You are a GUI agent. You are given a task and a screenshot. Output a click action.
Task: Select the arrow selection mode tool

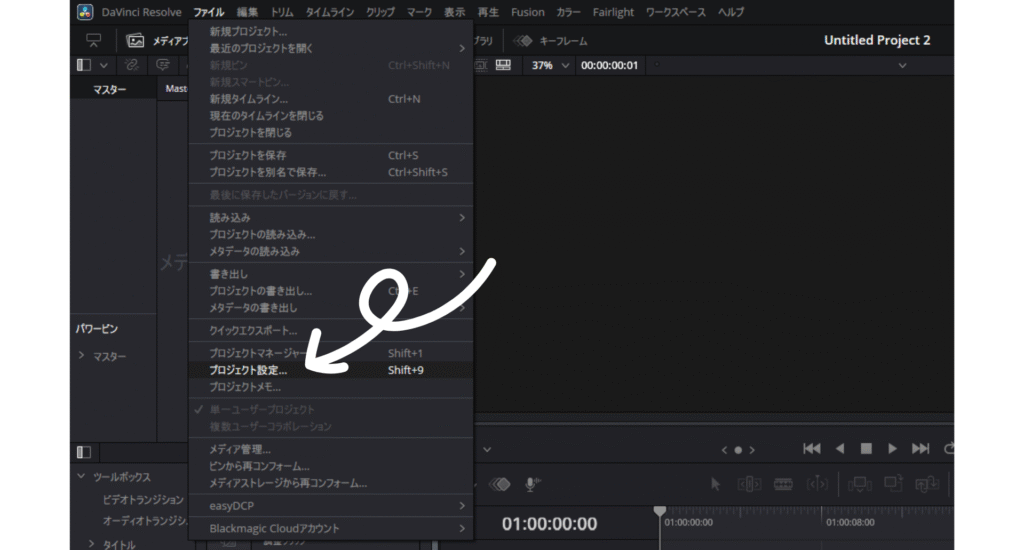tap(715, 484)
